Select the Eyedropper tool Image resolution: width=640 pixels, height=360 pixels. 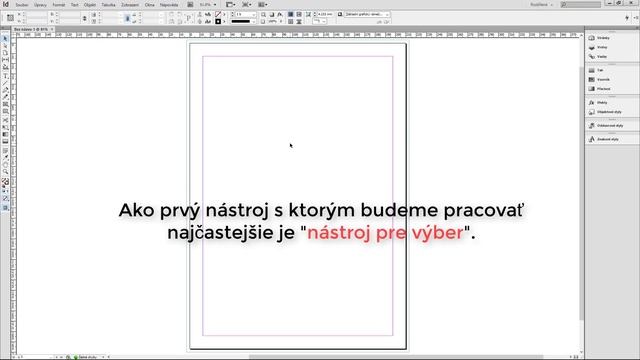click(x=5, y=158)
